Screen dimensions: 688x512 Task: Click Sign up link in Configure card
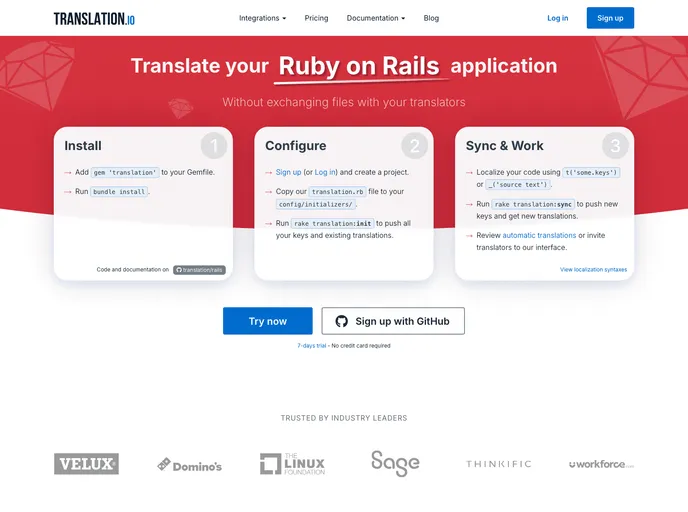click(288, 172)
